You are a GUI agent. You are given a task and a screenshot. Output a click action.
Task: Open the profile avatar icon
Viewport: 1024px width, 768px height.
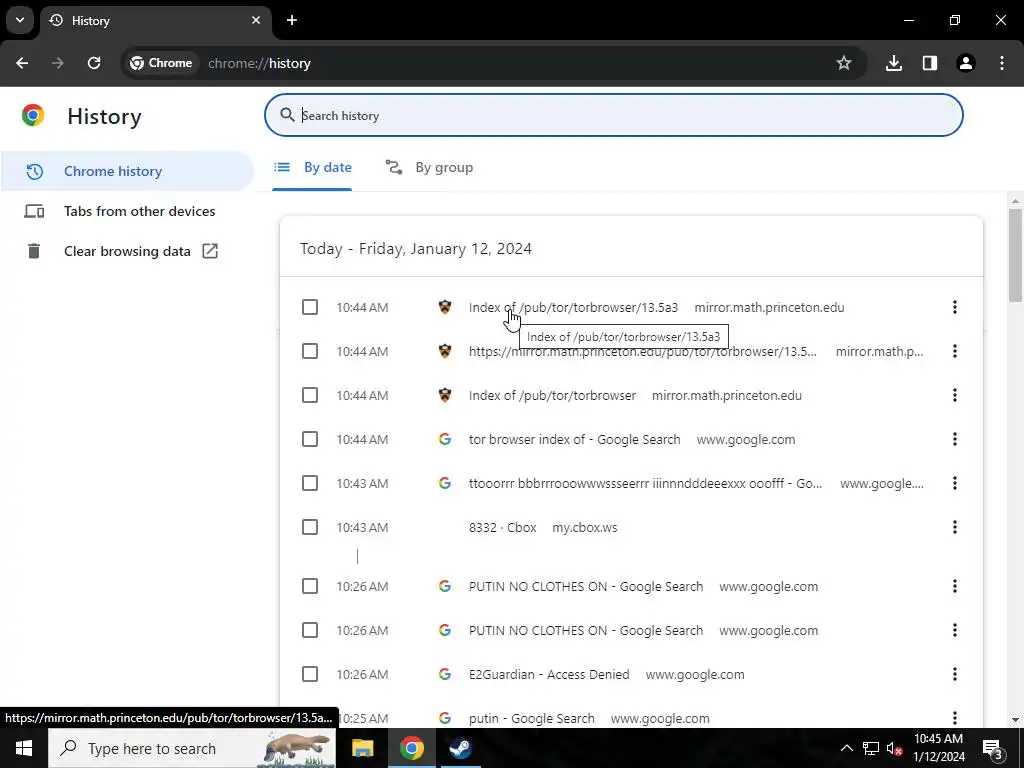click(966, 63)
